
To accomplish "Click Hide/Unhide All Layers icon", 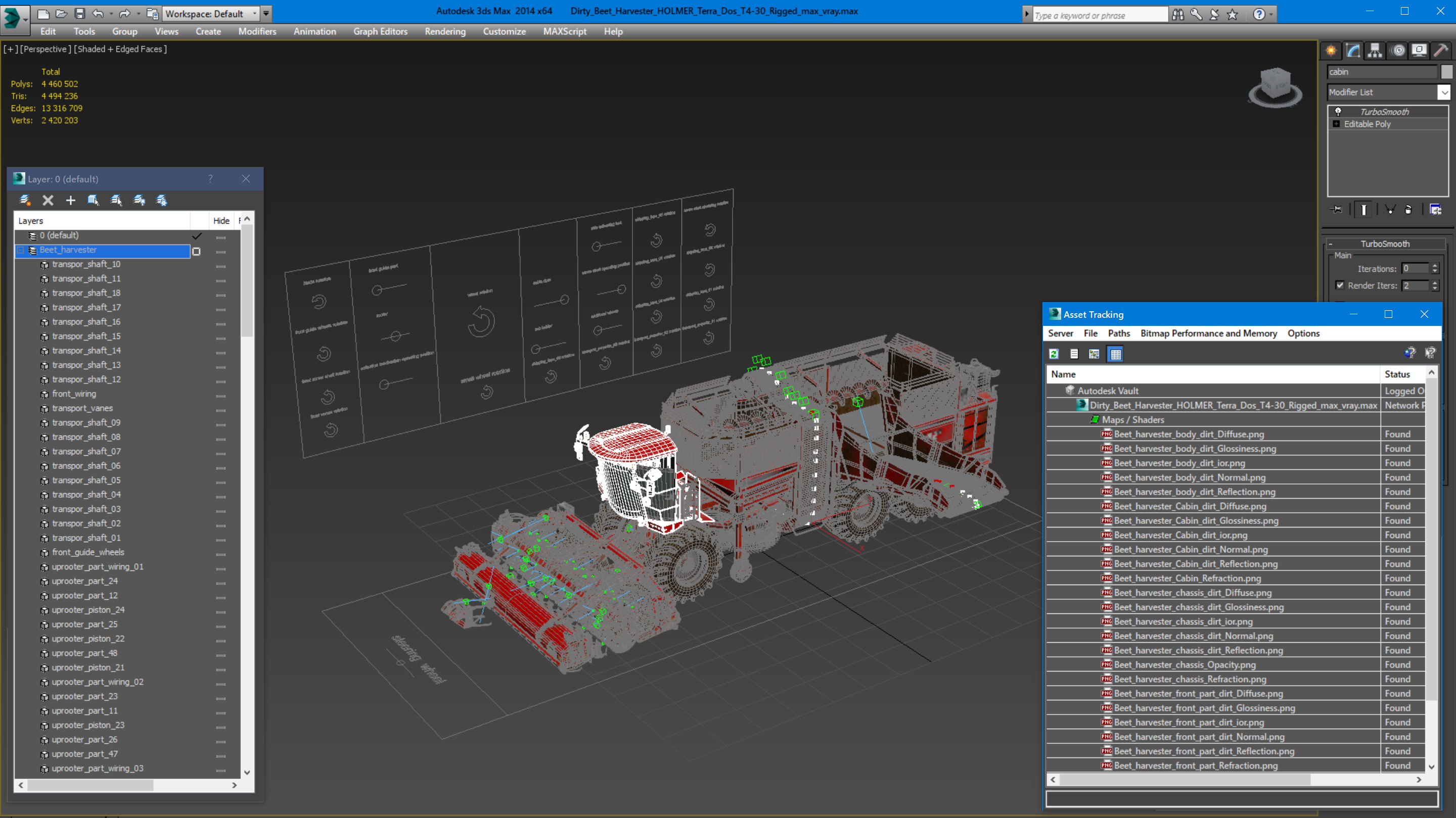I will pyautogui.click(x=139, y=200).
